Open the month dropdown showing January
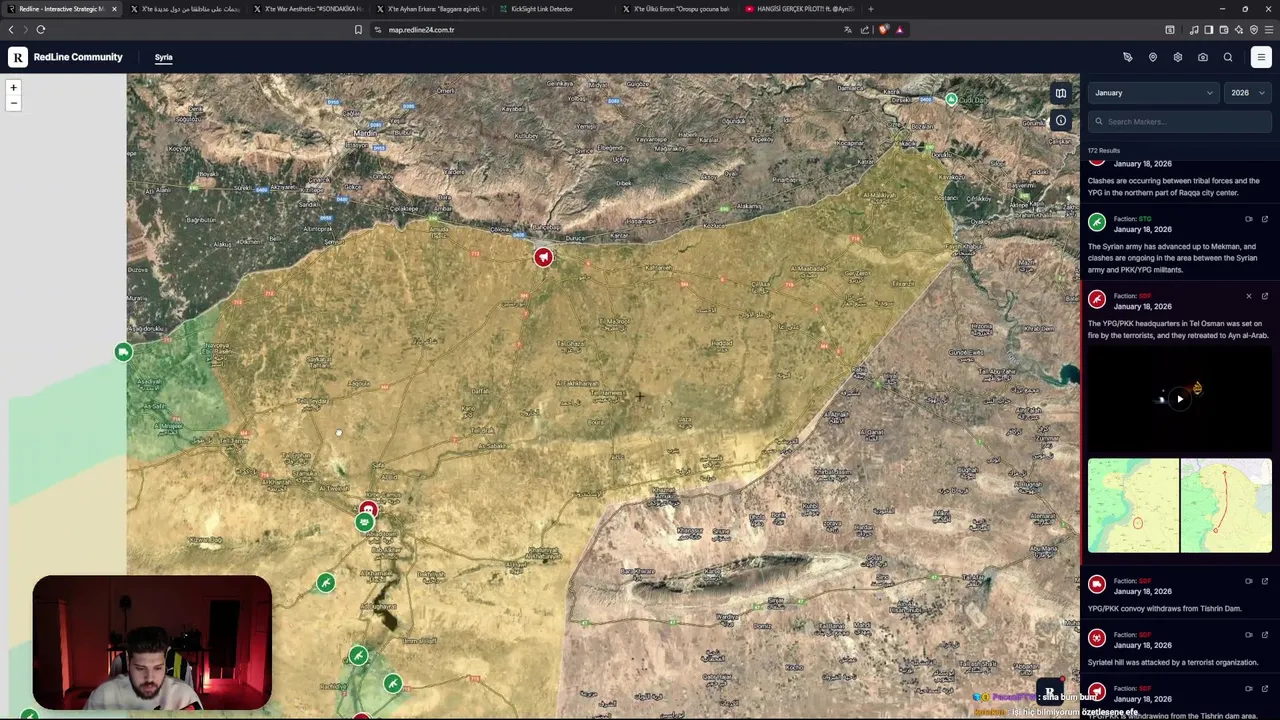Image resolution: width=1280 pixels, height=720 pixels. coord(1153,93)
